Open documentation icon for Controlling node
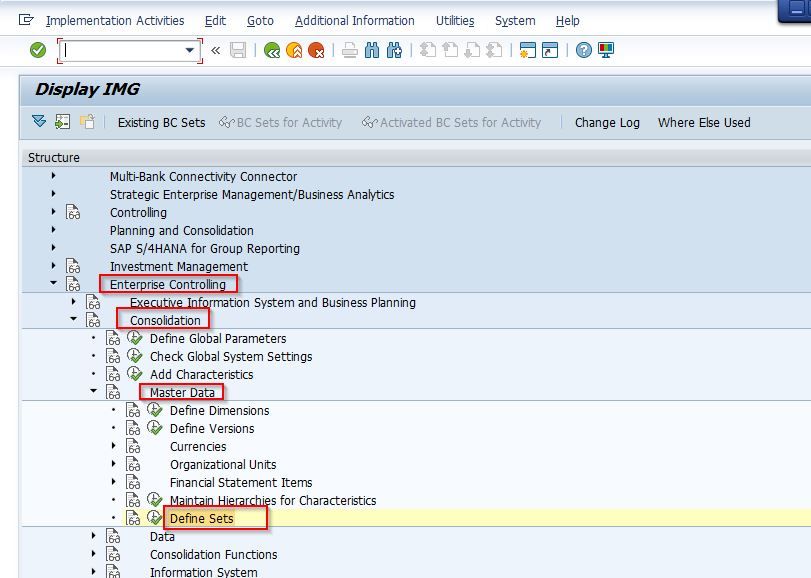This screenshot has width=811, height=578. [x=73, y=212]
